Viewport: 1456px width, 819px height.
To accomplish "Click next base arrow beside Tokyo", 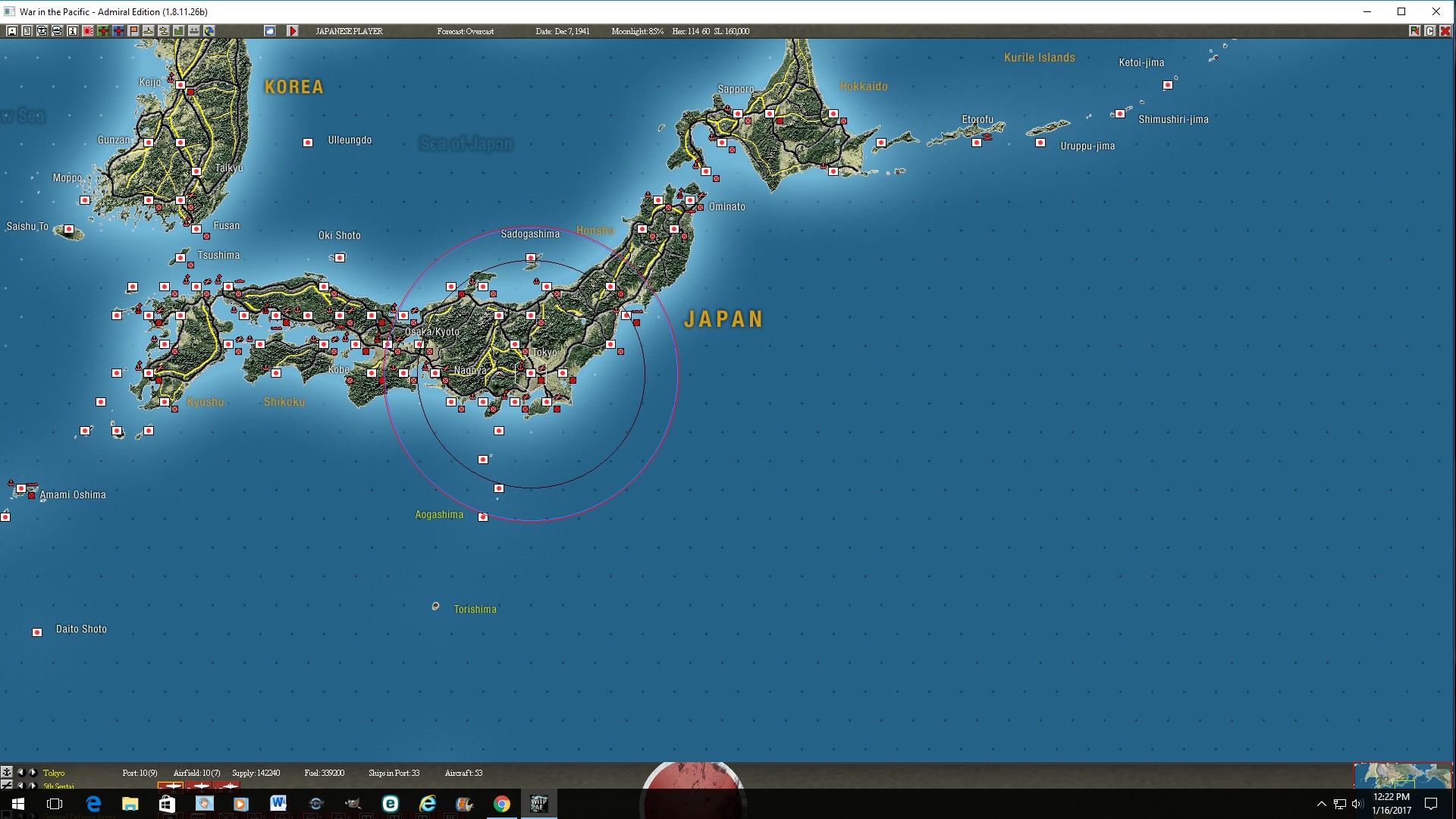I will [33, 772].
